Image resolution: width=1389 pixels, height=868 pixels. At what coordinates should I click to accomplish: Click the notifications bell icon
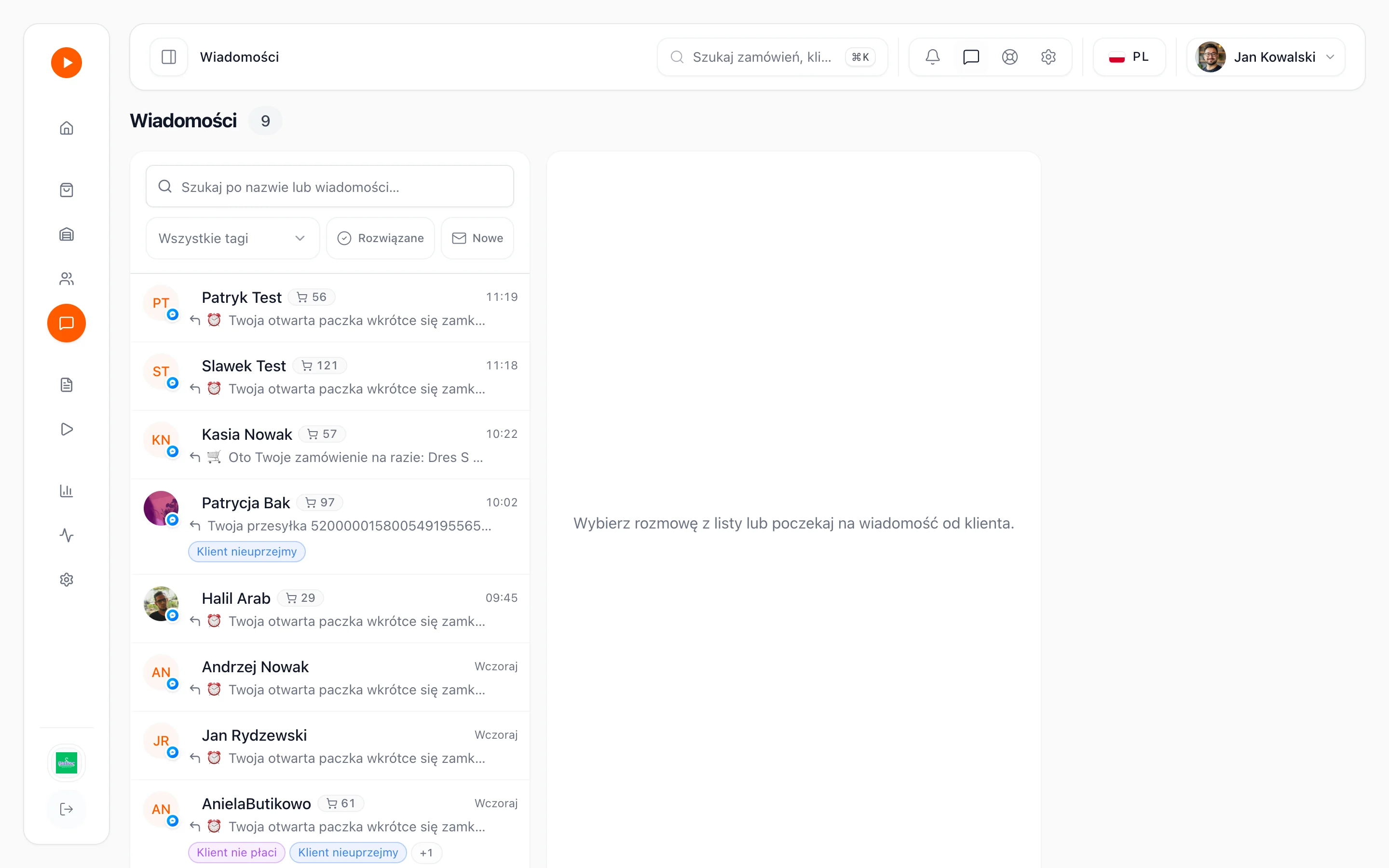point(933,57)
